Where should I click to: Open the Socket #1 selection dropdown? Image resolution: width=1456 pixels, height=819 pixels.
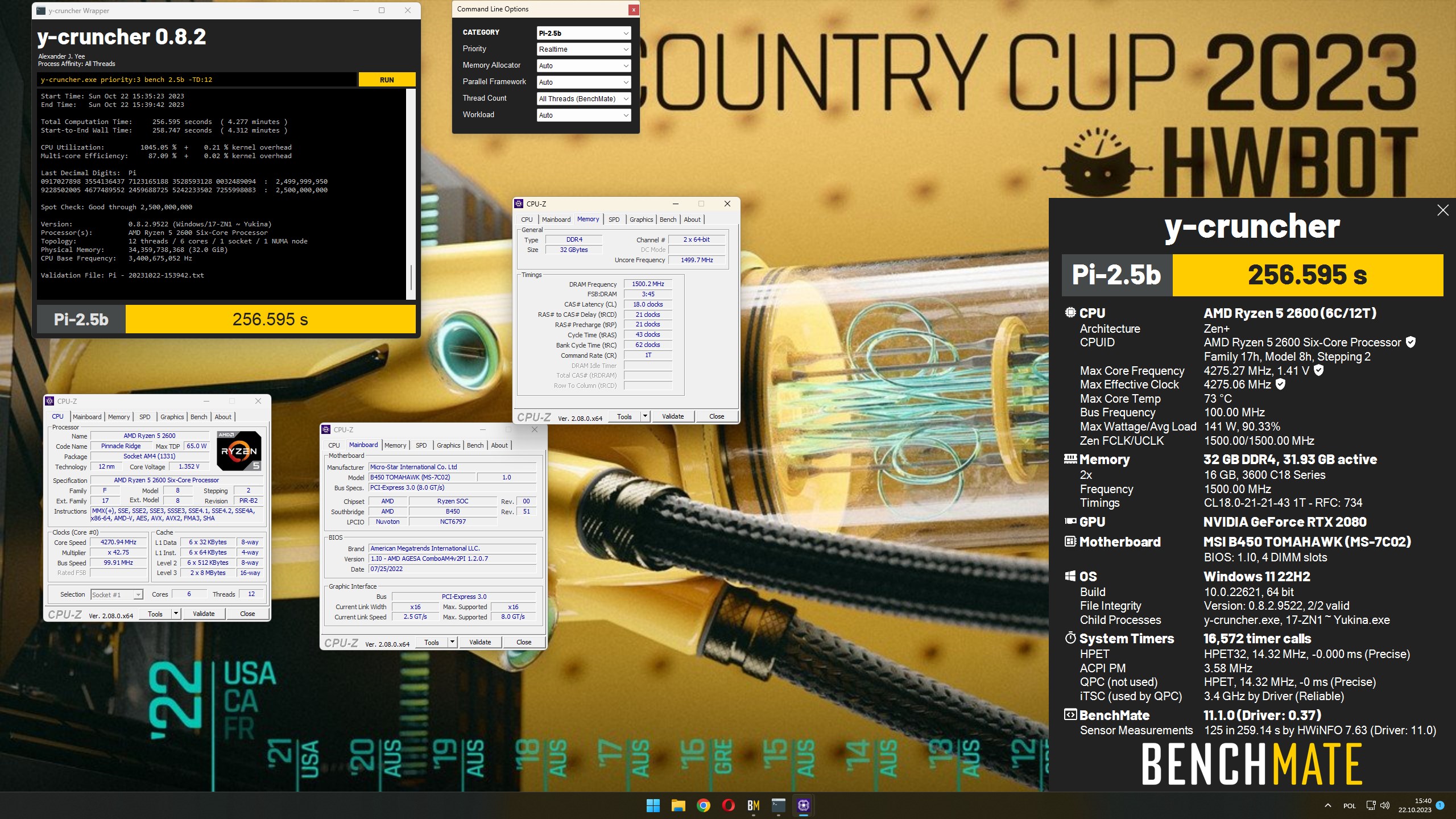click(117, 594)
